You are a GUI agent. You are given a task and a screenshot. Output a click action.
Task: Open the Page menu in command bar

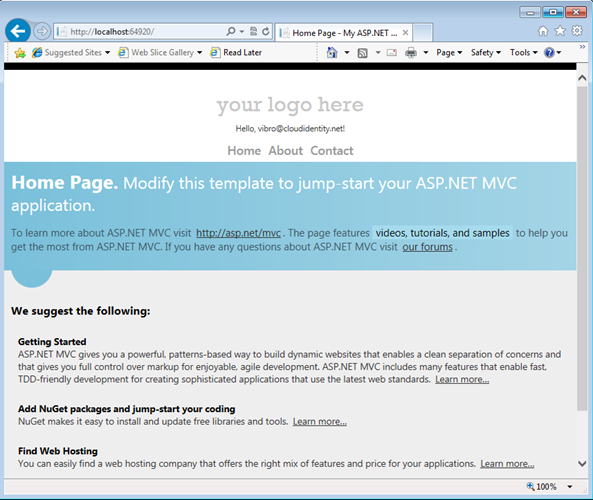click(x=449, y=53)
